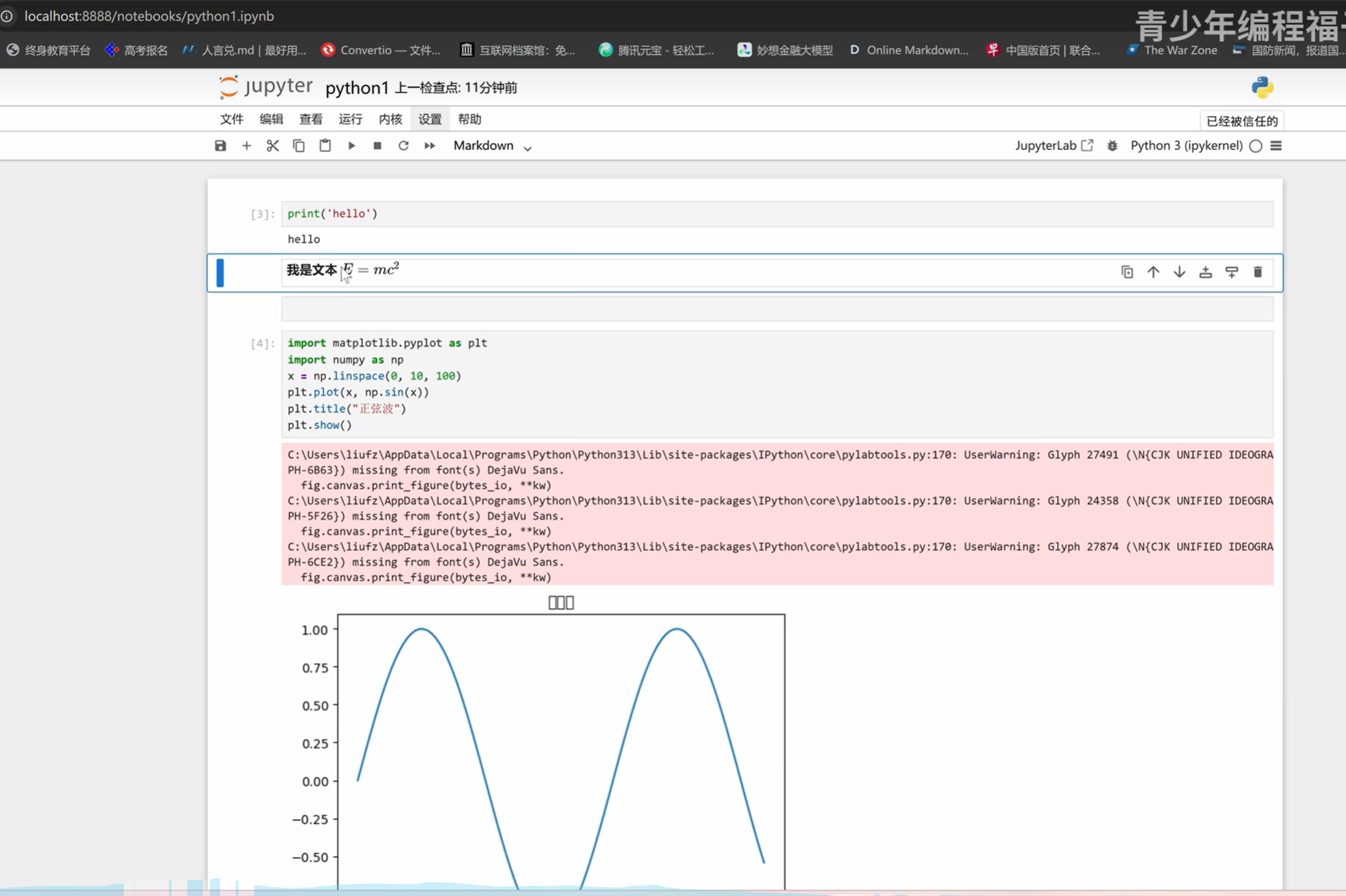1346x896 pixels.
Task: Copy the selected cell from toolbar
Action: [x=299, y=146]
